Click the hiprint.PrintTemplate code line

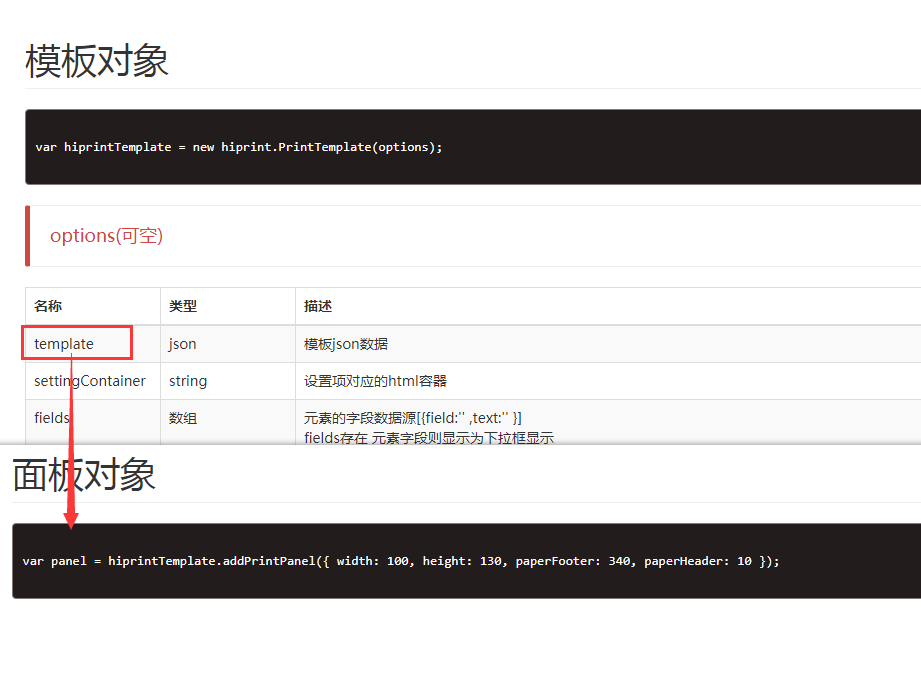click(238, 147)
